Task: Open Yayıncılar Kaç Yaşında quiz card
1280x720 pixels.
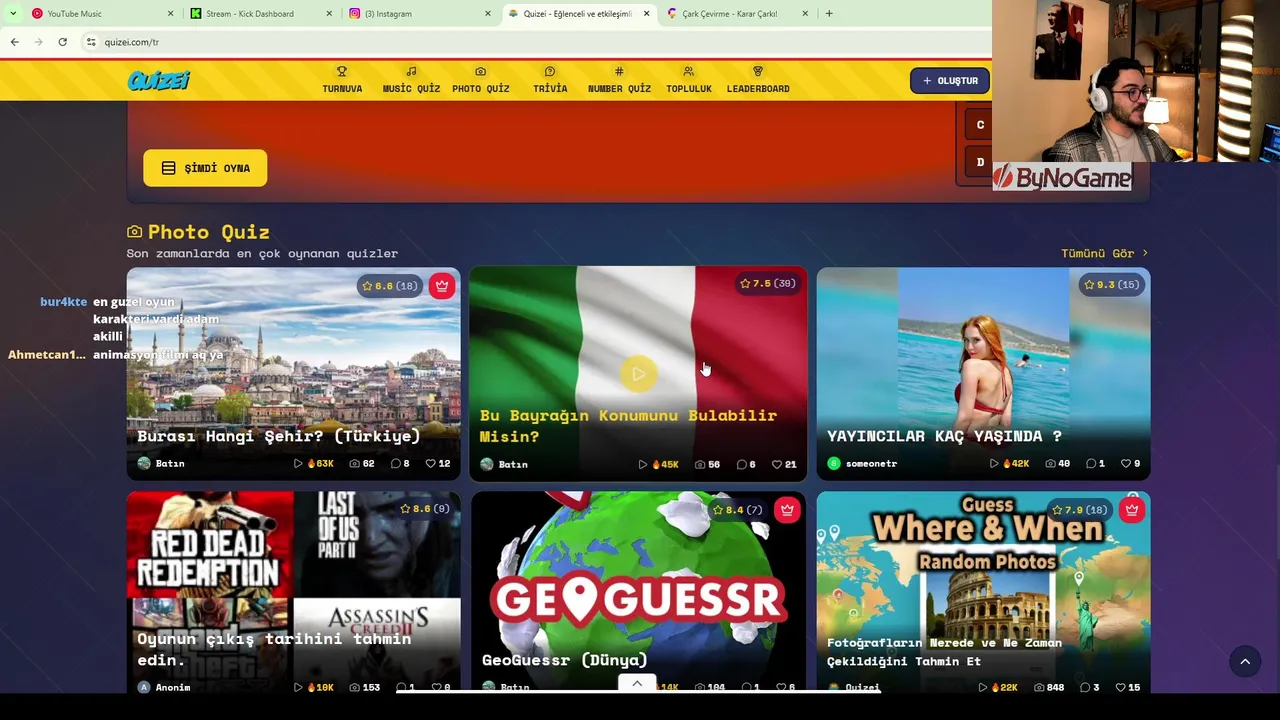Action: tap(983, 373)
